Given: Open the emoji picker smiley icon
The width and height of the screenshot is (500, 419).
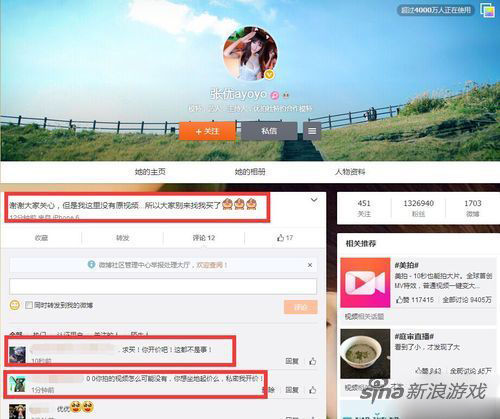Looking at the screenshot, I should click(x=15, y=305).
